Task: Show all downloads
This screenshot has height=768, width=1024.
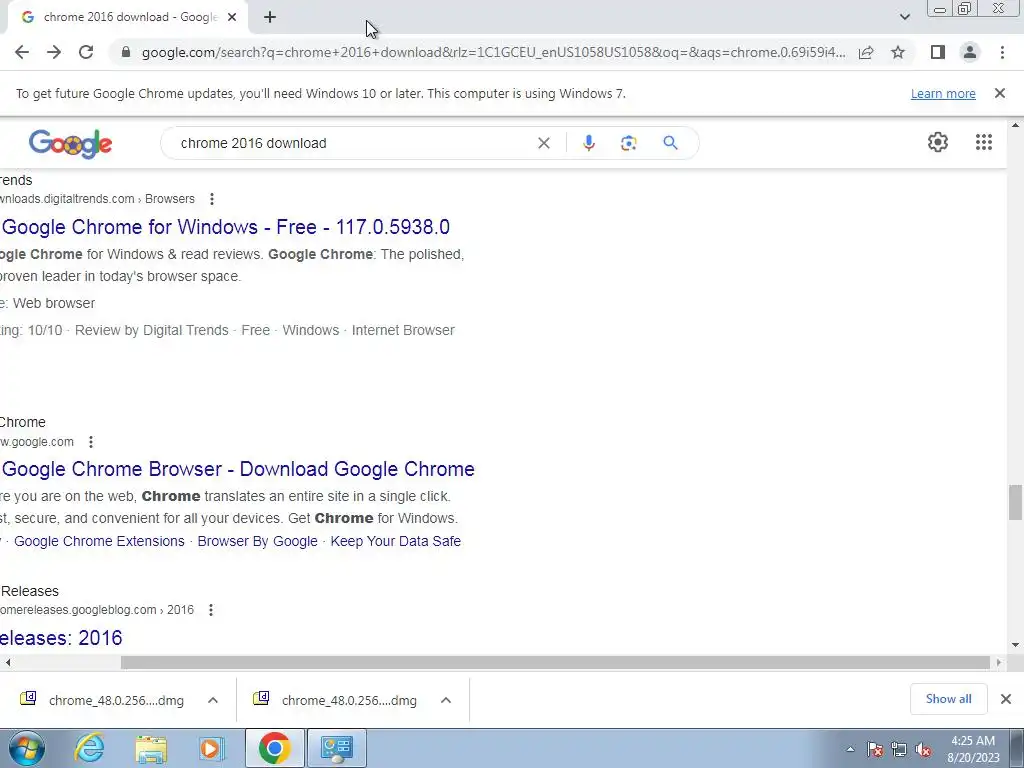Action: (948, 699)
